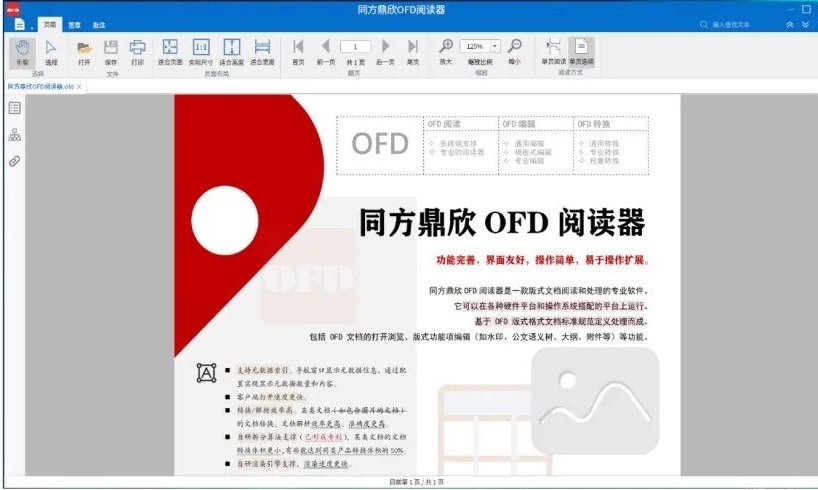Maximize the OFD reader window
The image size is (818, 490).
coord(805,9)
